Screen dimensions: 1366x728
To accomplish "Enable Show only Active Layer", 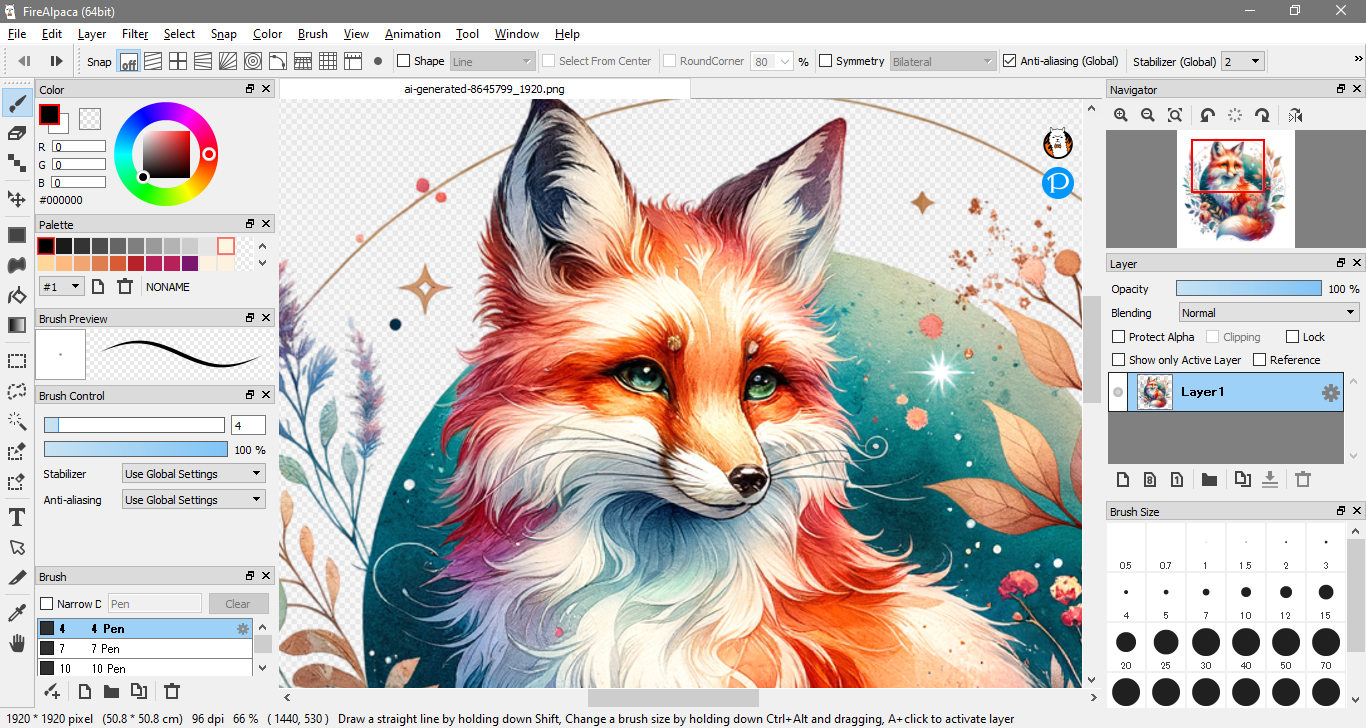I will [1119, 360].
